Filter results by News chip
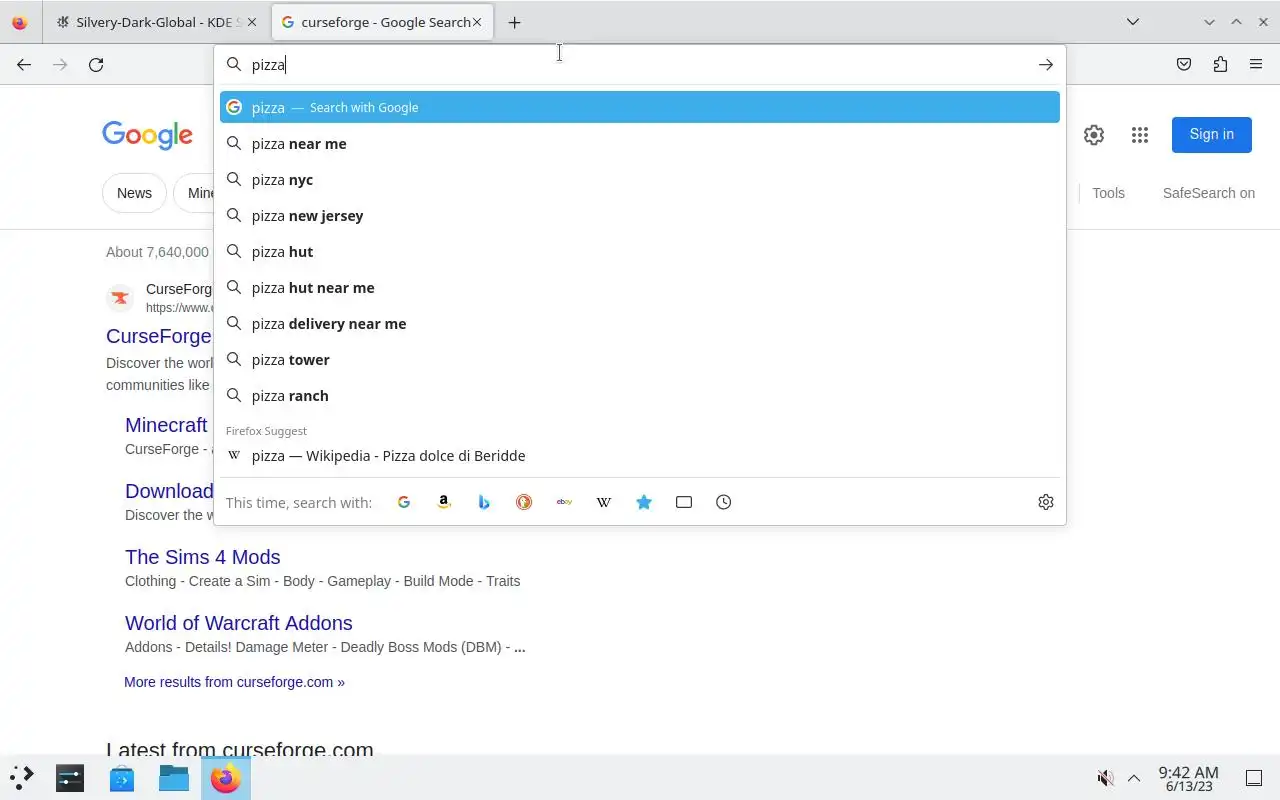1280x800 pixels. click(134, 193)
